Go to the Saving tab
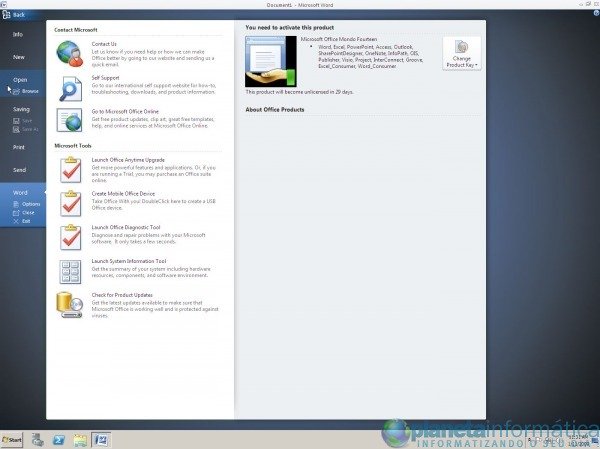This screenshot has width=600, height=449. pyautogui.click(x=23, y=109)
